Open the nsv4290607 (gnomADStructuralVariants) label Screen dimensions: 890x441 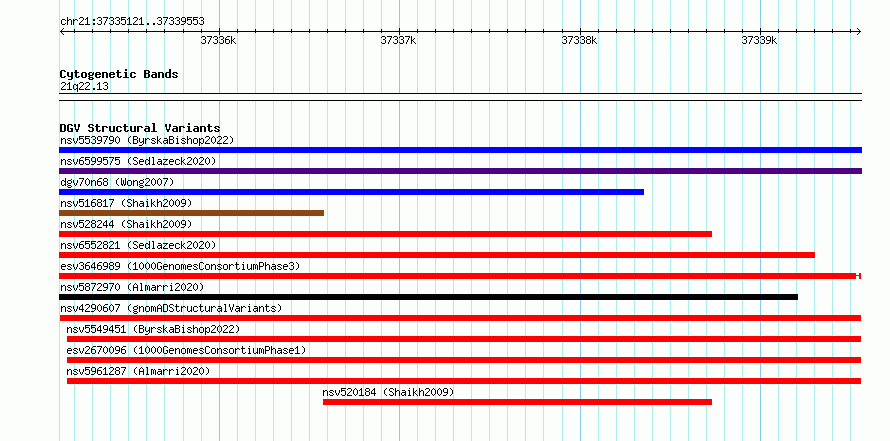coord(171,308)
